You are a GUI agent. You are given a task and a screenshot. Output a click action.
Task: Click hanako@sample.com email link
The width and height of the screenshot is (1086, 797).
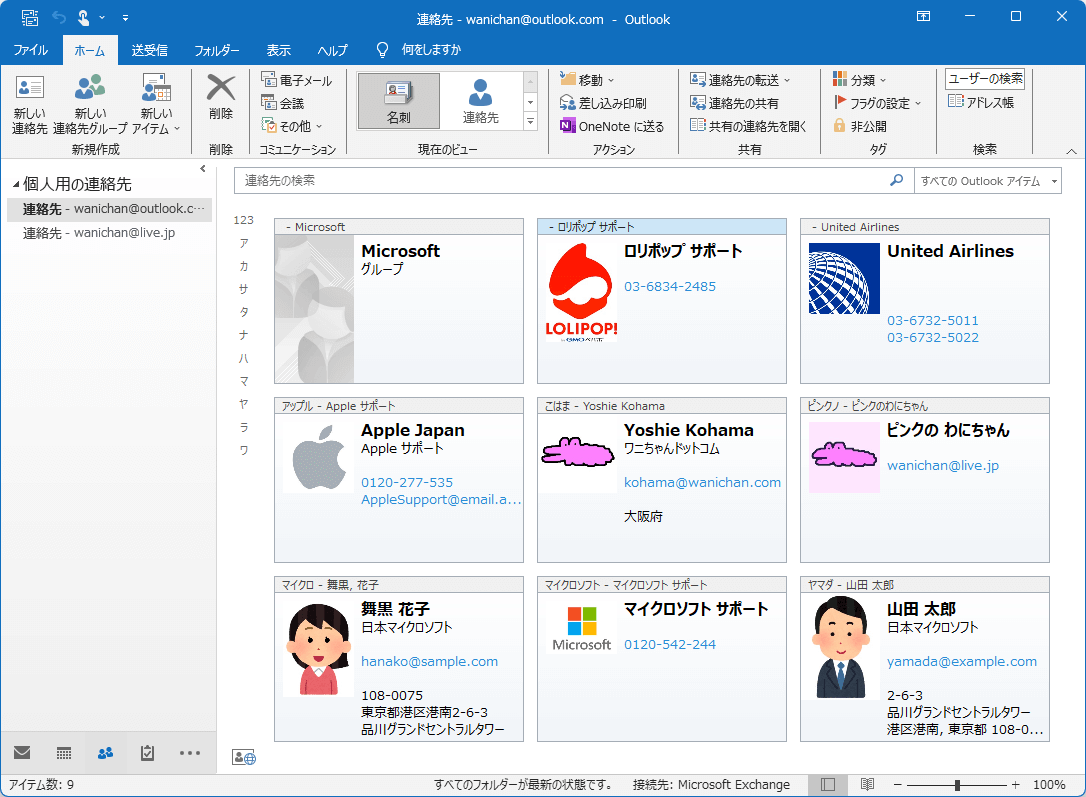click(x=429, y=661)
